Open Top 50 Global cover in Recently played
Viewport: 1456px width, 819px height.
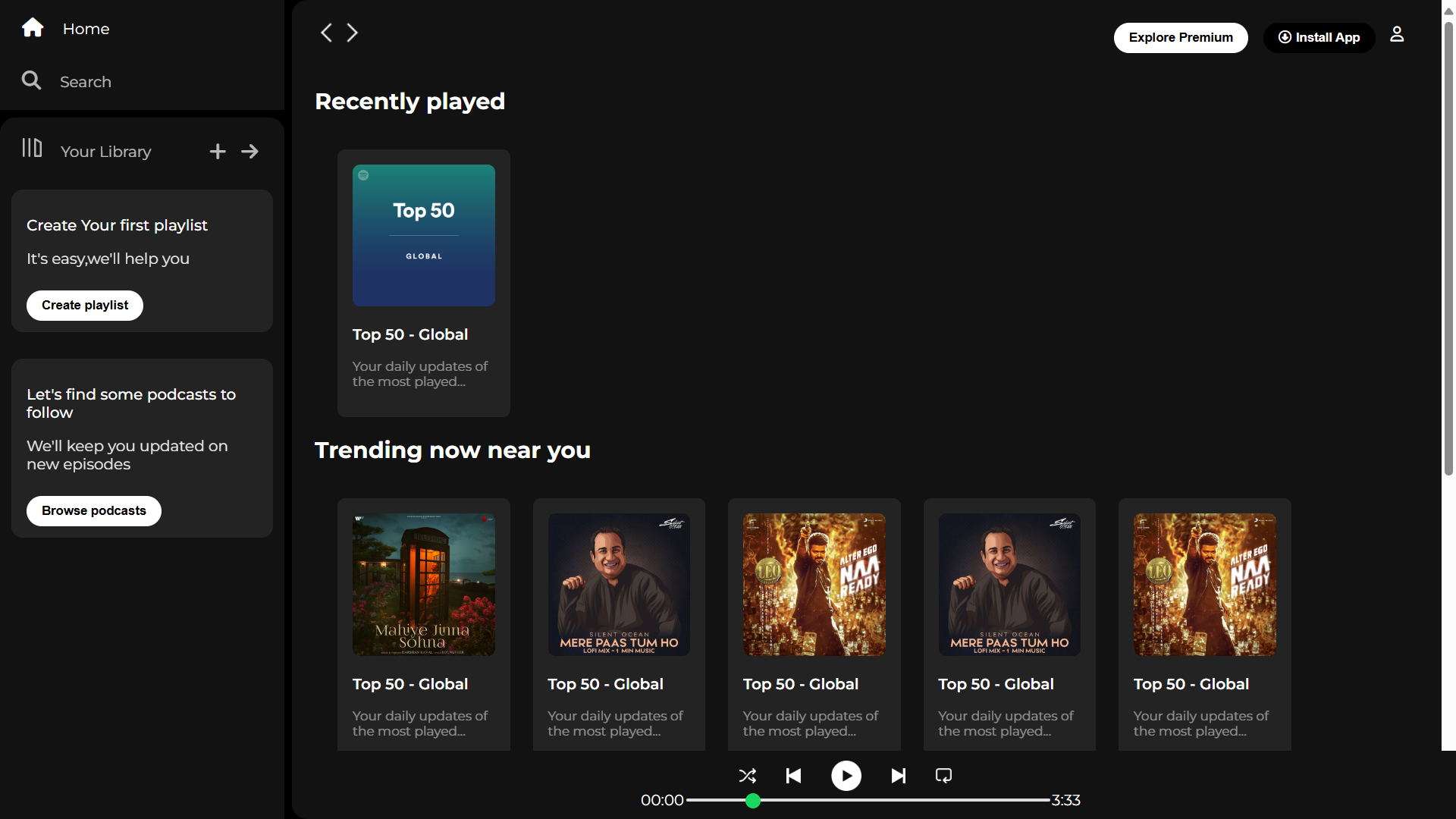tap(424, 236)
